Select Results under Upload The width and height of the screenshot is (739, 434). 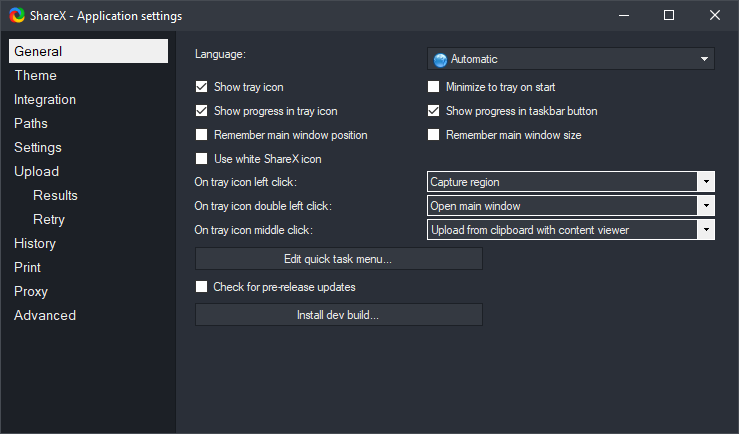pos(55,195)
